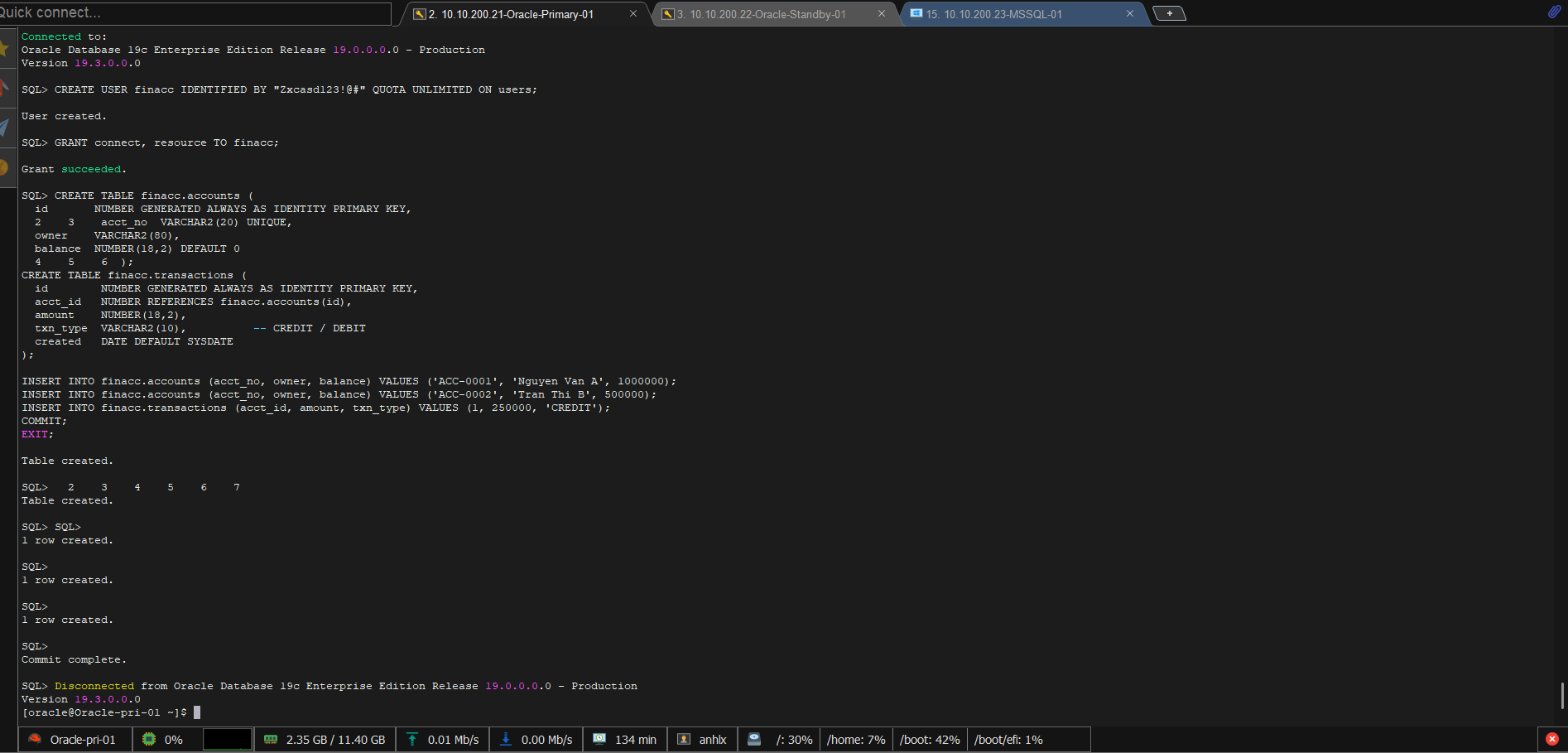Click the red hat OS icon
The width and height of the screenshot is (1568, 753).
click(35, 739)
